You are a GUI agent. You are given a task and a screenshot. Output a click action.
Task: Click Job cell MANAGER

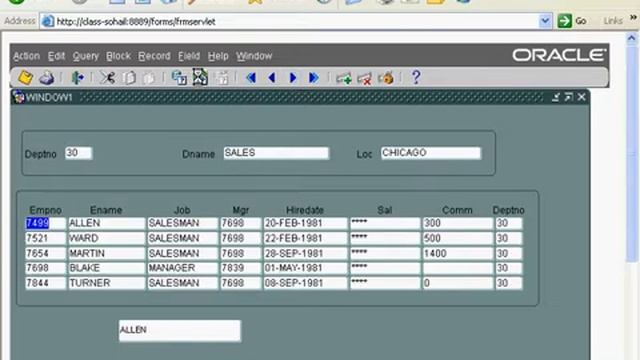[182, 268]
